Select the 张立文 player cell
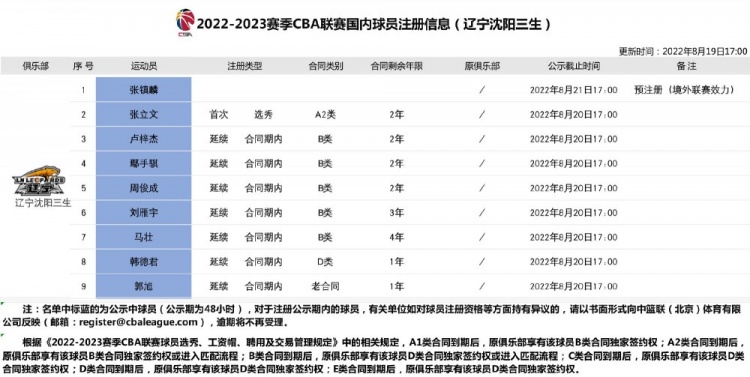Image resolution: width=750 pixels, height=377 pixels. 143,114
